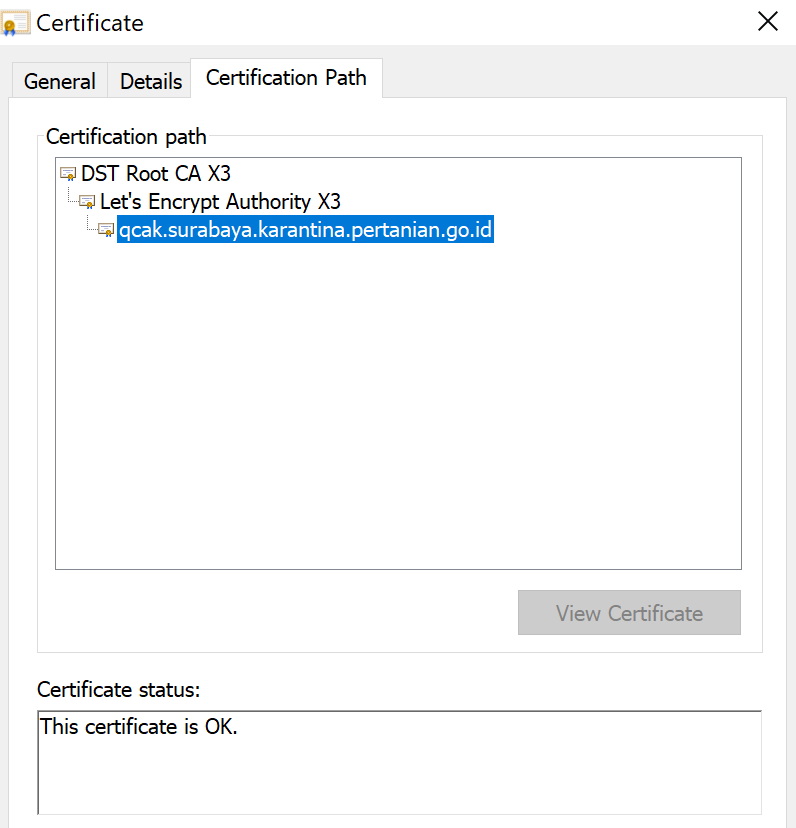
Task: Select Let's Encrypt Authority X3 entry
Action: (x=220, y=202)
